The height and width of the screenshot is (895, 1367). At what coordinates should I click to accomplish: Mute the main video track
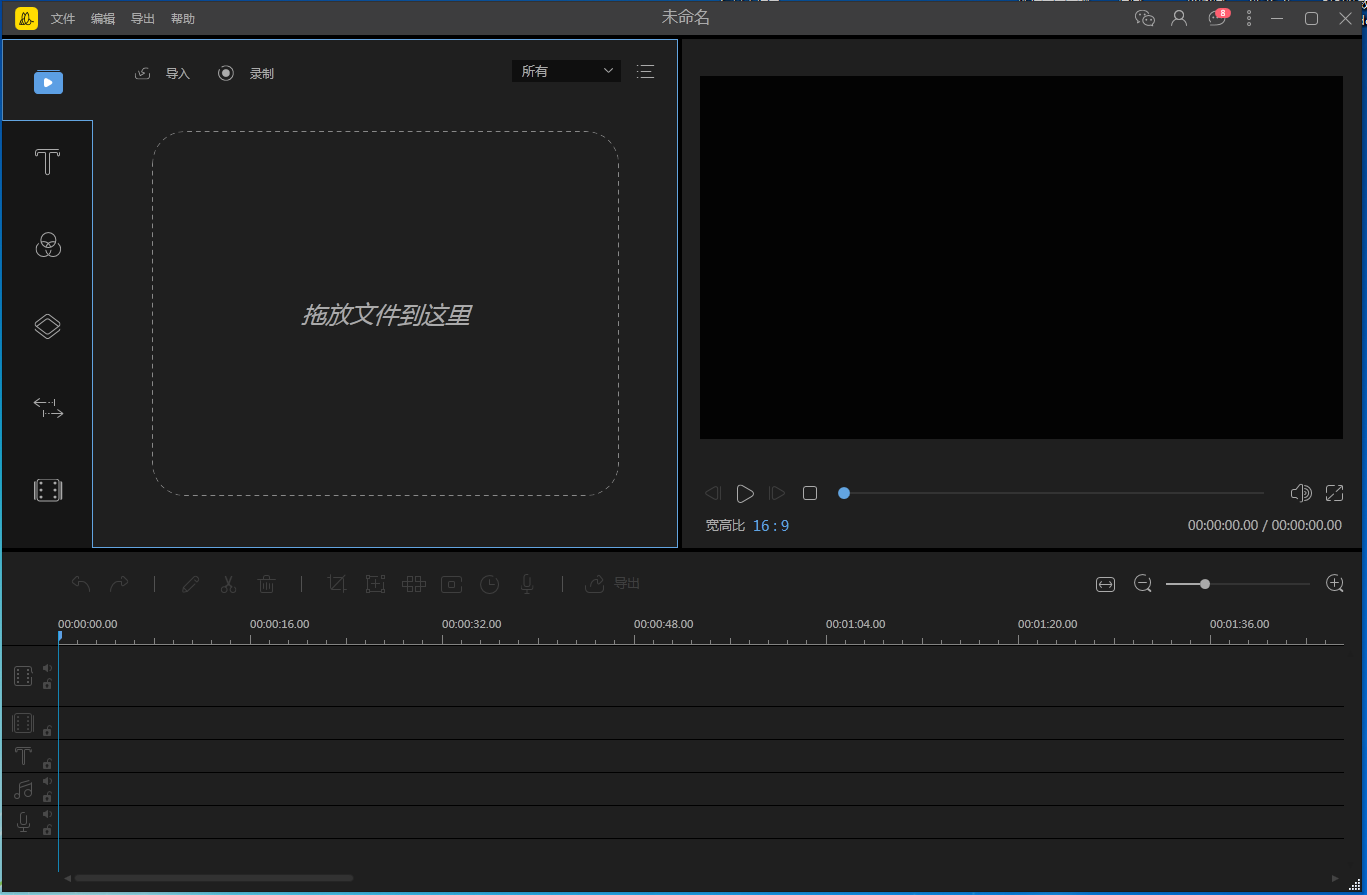click(x=47, y=668)
